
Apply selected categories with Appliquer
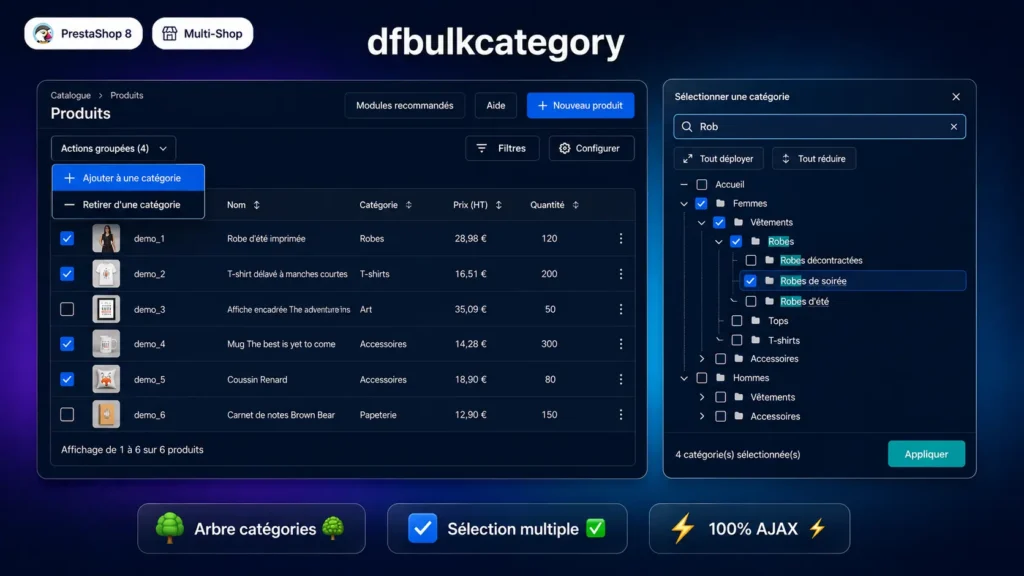(x=926, y=454)
